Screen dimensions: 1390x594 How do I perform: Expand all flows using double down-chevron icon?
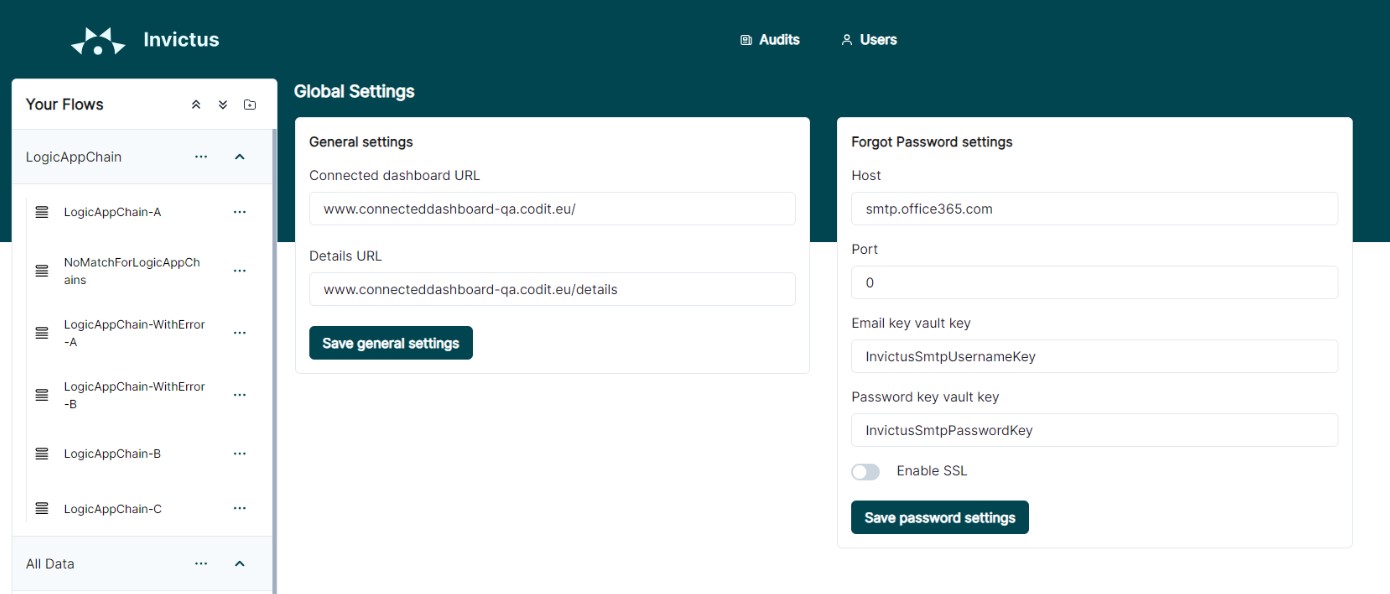[223, 104]
